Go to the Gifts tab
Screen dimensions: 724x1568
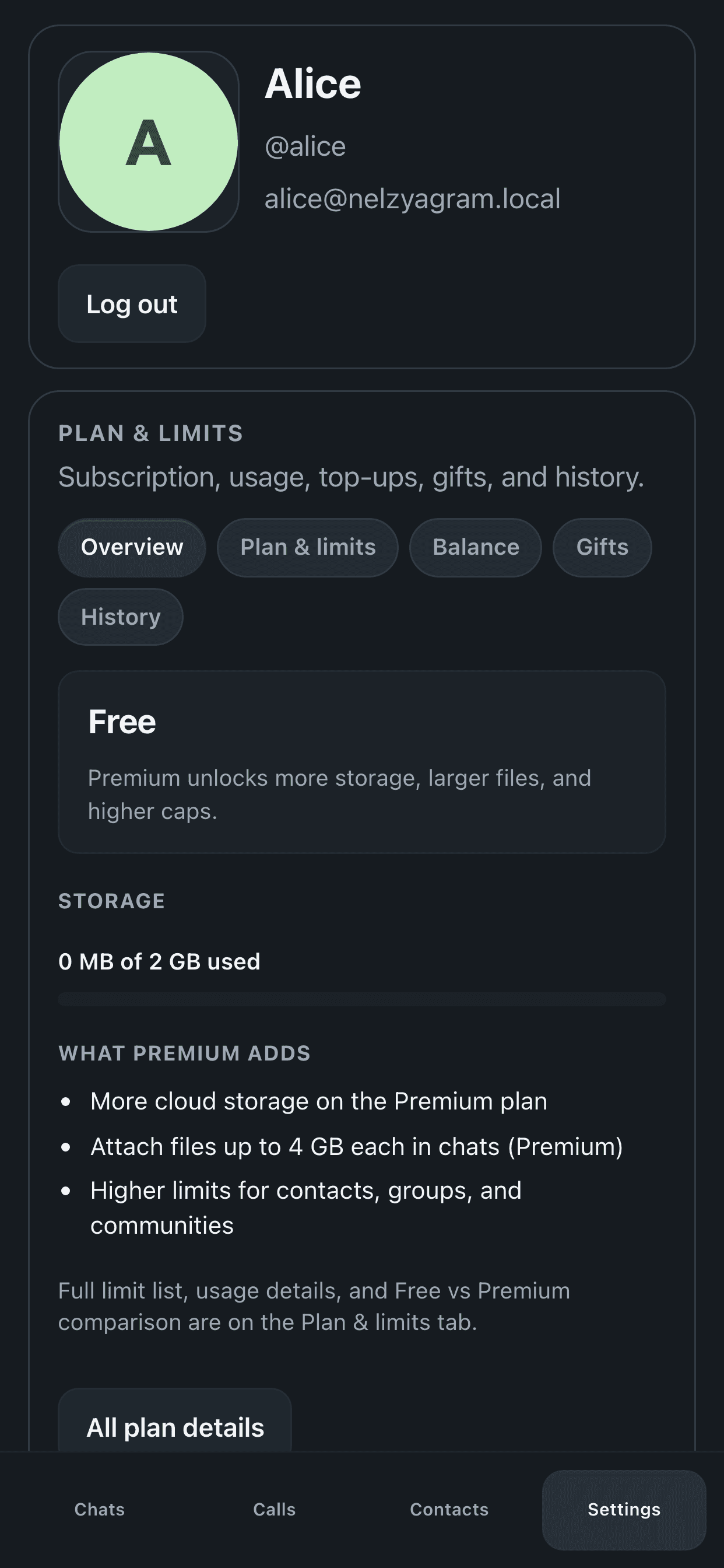coord(602,547)
